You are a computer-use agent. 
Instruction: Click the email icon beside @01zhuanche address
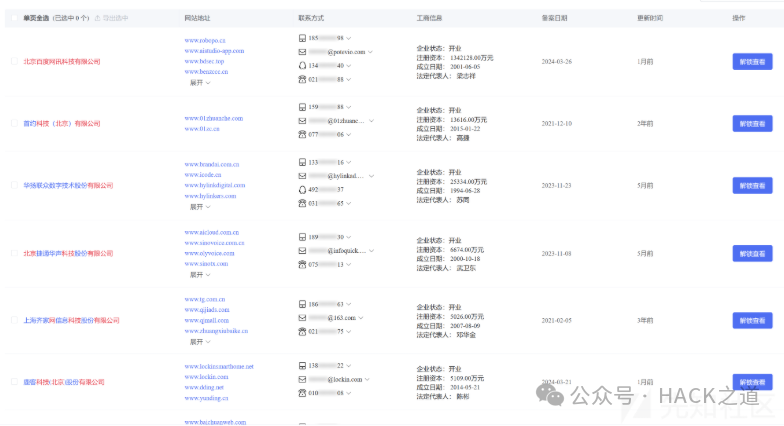pyautogui.click(x=302, y=121)
